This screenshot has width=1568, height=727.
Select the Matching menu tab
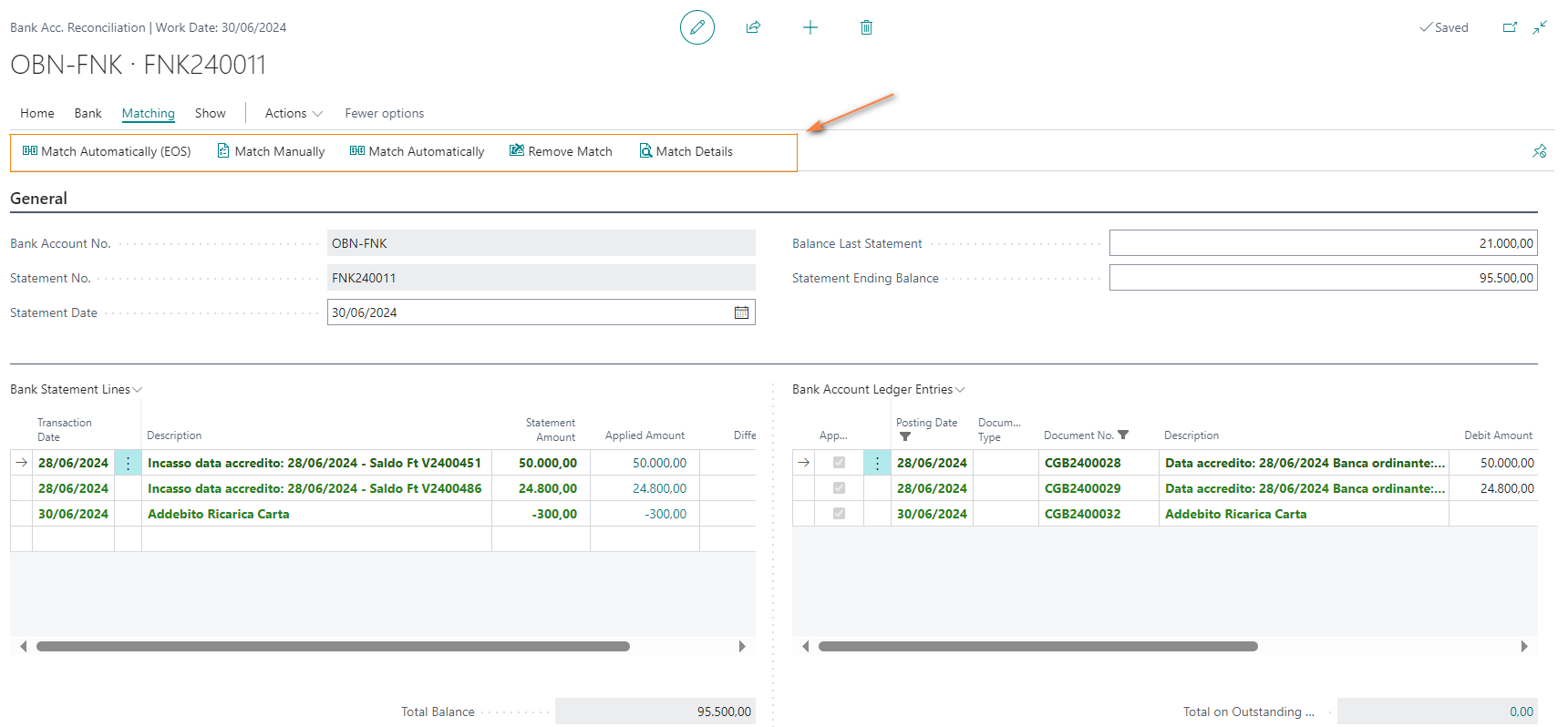tap(149, 113)
